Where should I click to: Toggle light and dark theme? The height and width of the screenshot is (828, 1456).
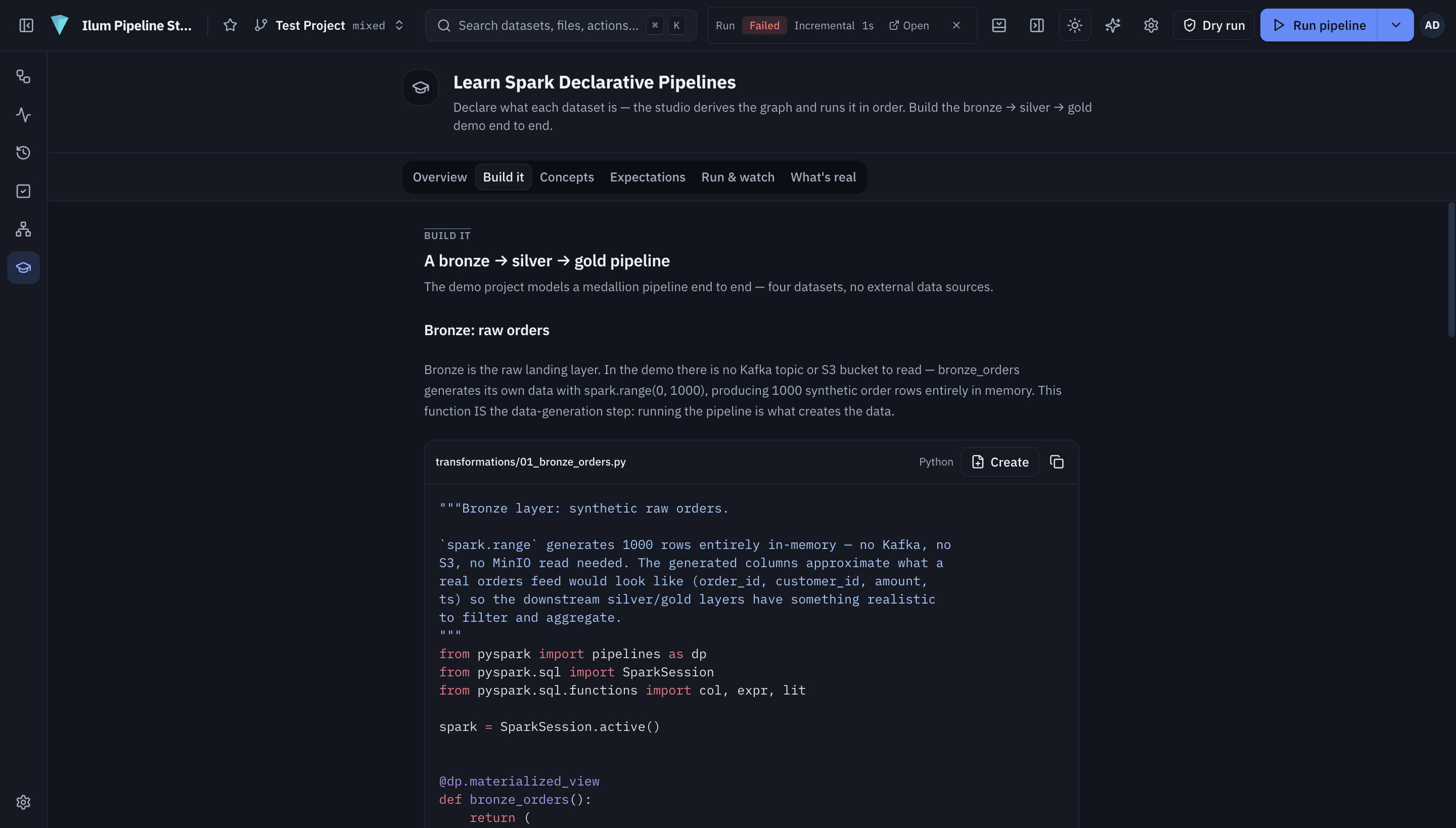1075,26
